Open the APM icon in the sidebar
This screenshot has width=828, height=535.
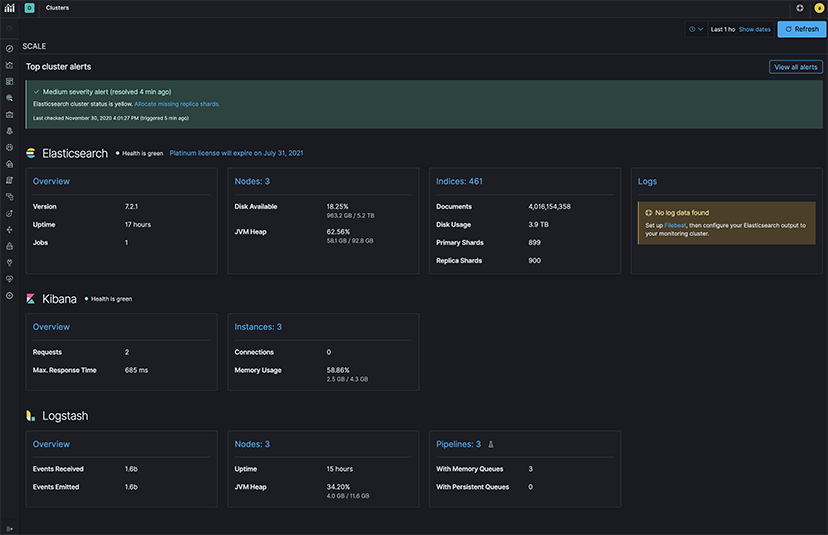tap(10, 196)
